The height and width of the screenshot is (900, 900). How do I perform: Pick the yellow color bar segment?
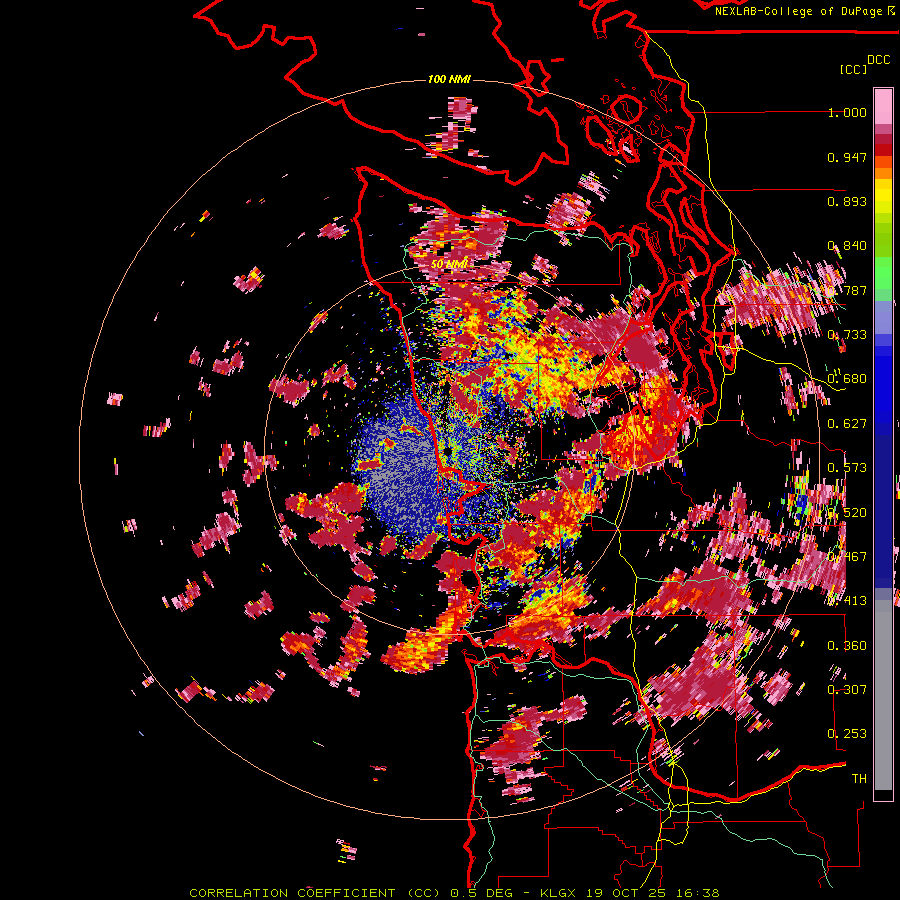click(883, 196)
